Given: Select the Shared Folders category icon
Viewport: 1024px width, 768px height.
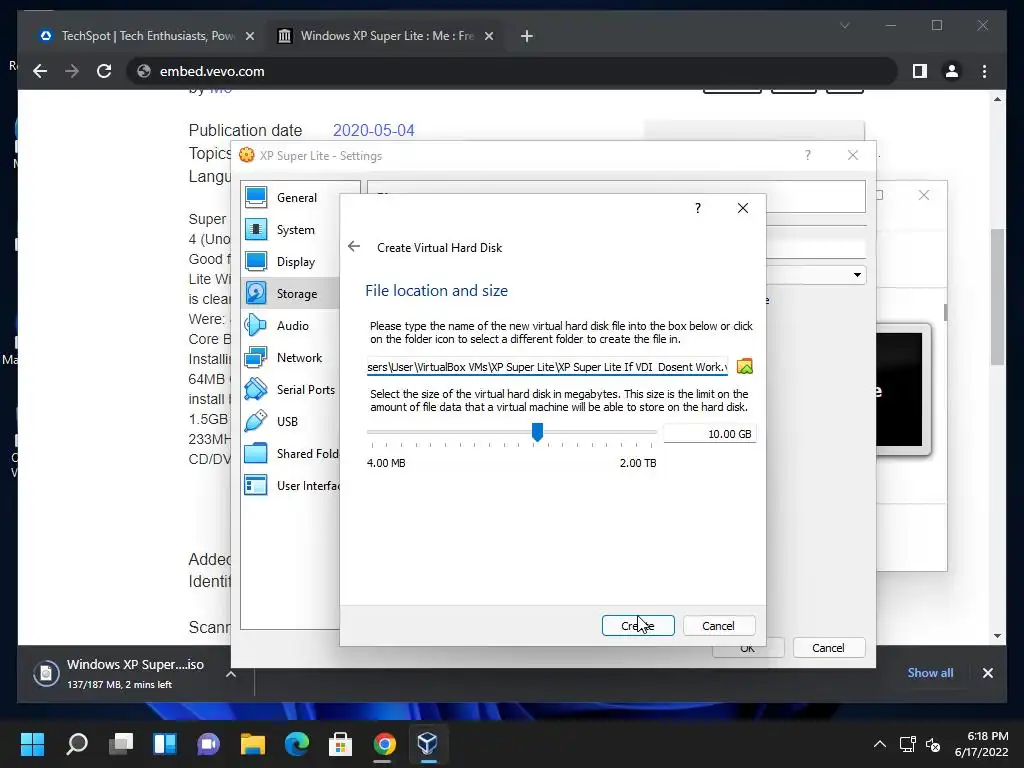Looking at the screenshot, I should click(x=256, y=454).
